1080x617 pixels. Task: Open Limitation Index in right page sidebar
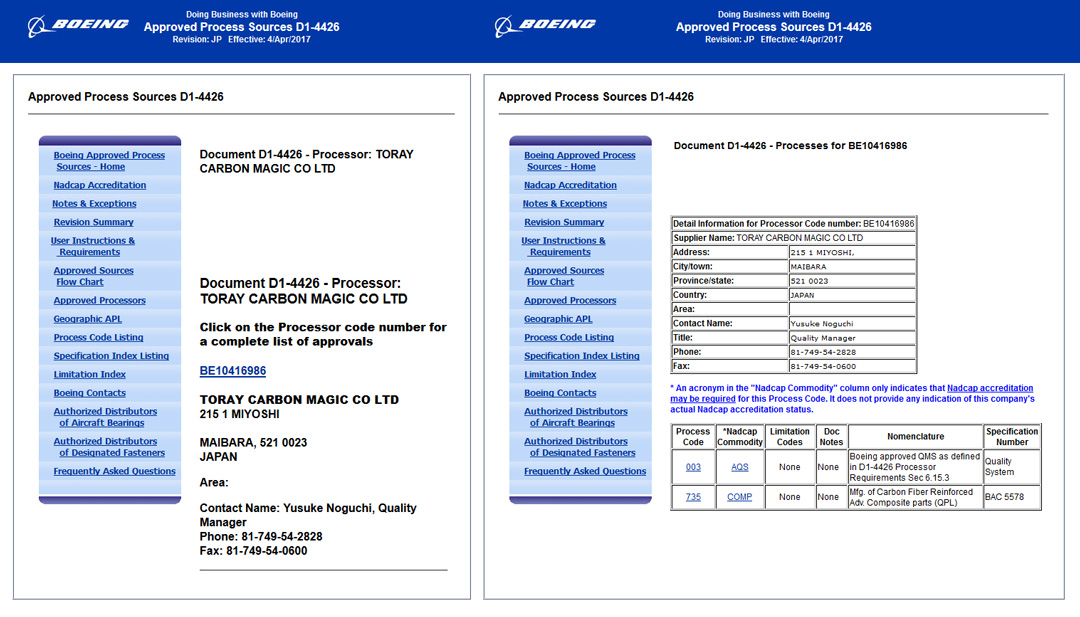(560, 375)
